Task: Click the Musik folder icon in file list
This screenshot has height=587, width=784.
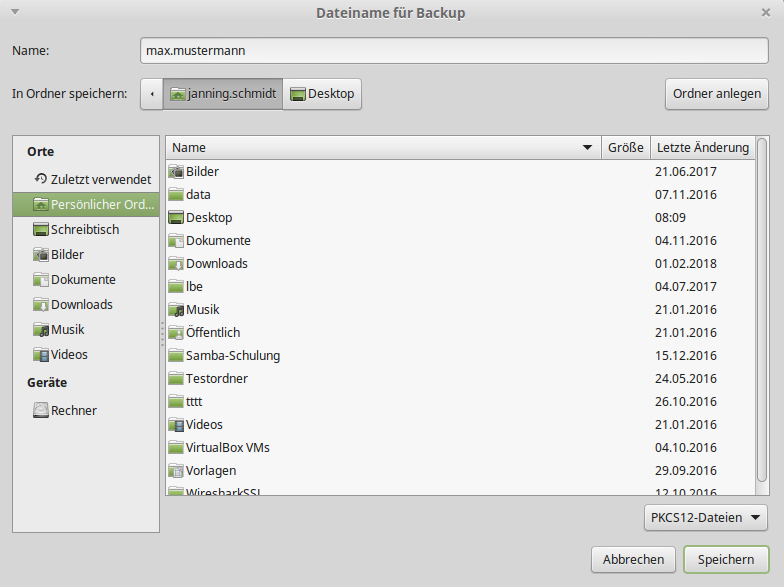Action: point(177,310)
